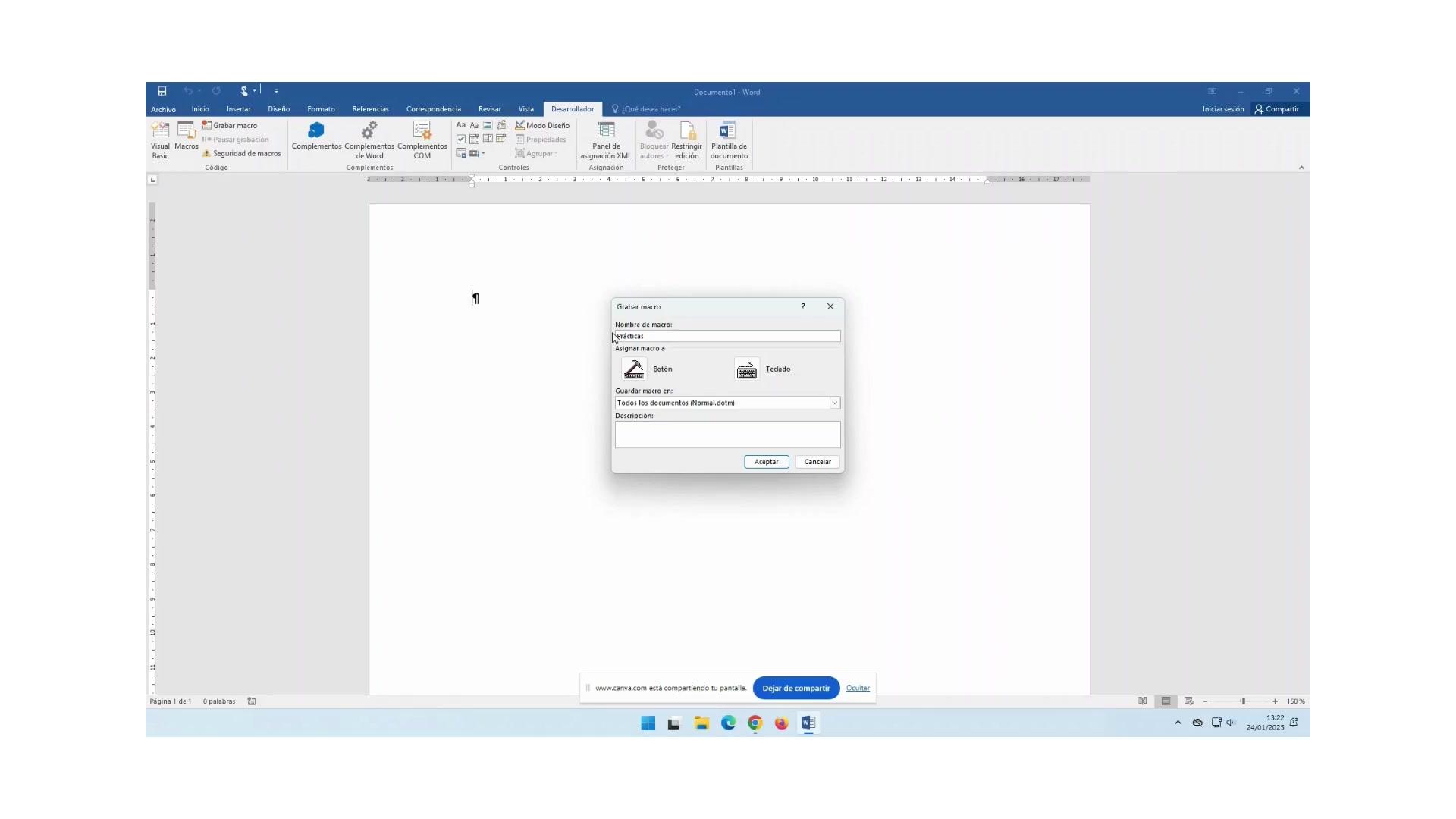Expand Guardar macro en dropdown

tap(834, 403)
